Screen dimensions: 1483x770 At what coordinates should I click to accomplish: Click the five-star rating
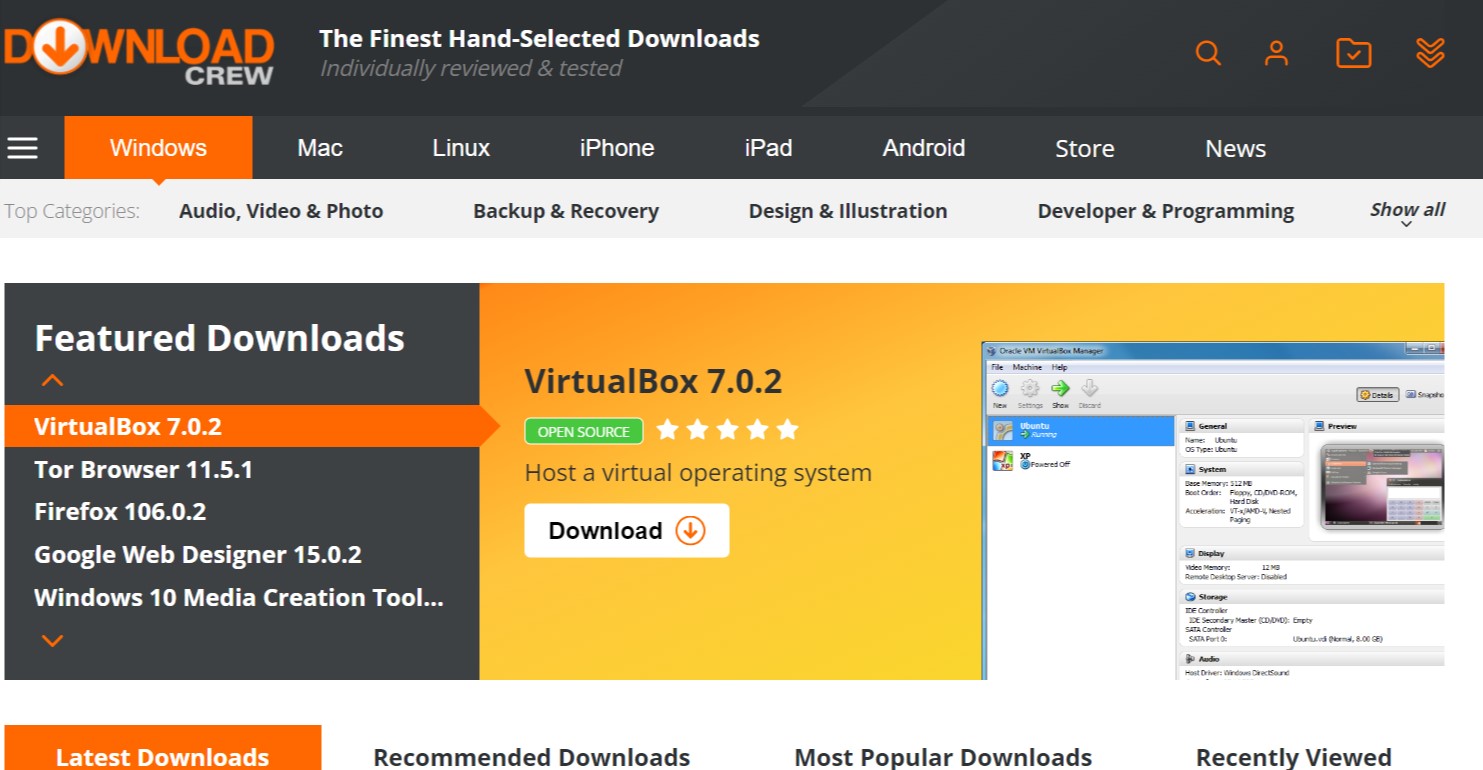tap(727, 430)
